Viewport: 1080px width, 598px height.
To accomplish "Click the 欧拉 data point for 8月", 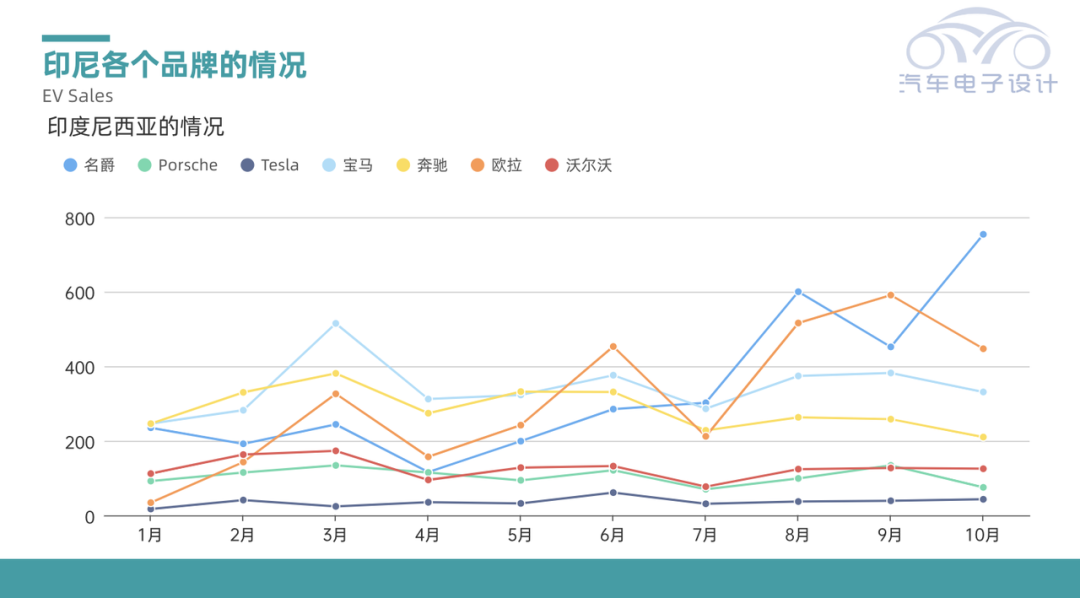I will click(798, 323).
